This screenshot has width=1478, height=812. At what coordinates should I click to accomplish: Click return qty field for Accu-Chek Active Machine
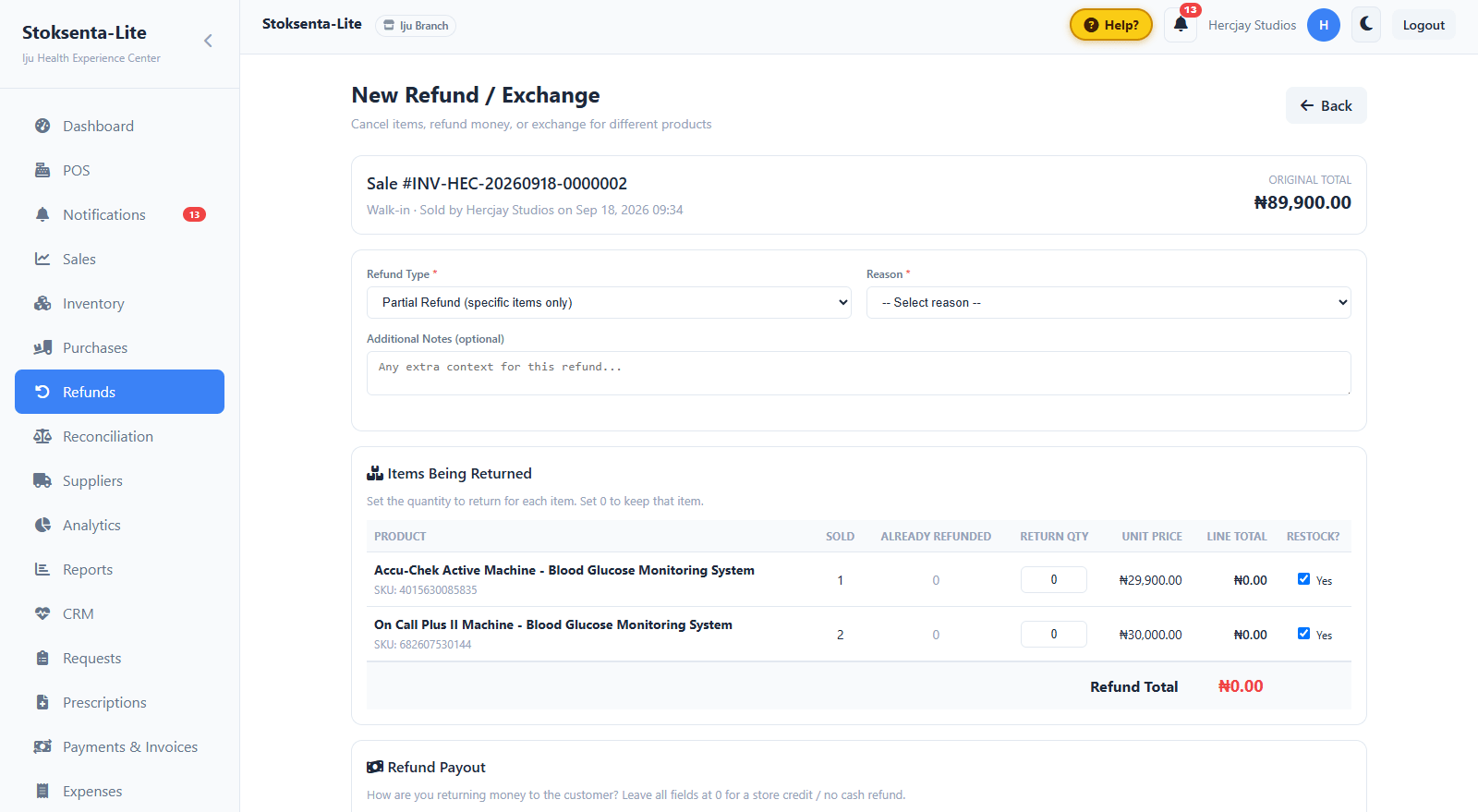click(1053, 579)
